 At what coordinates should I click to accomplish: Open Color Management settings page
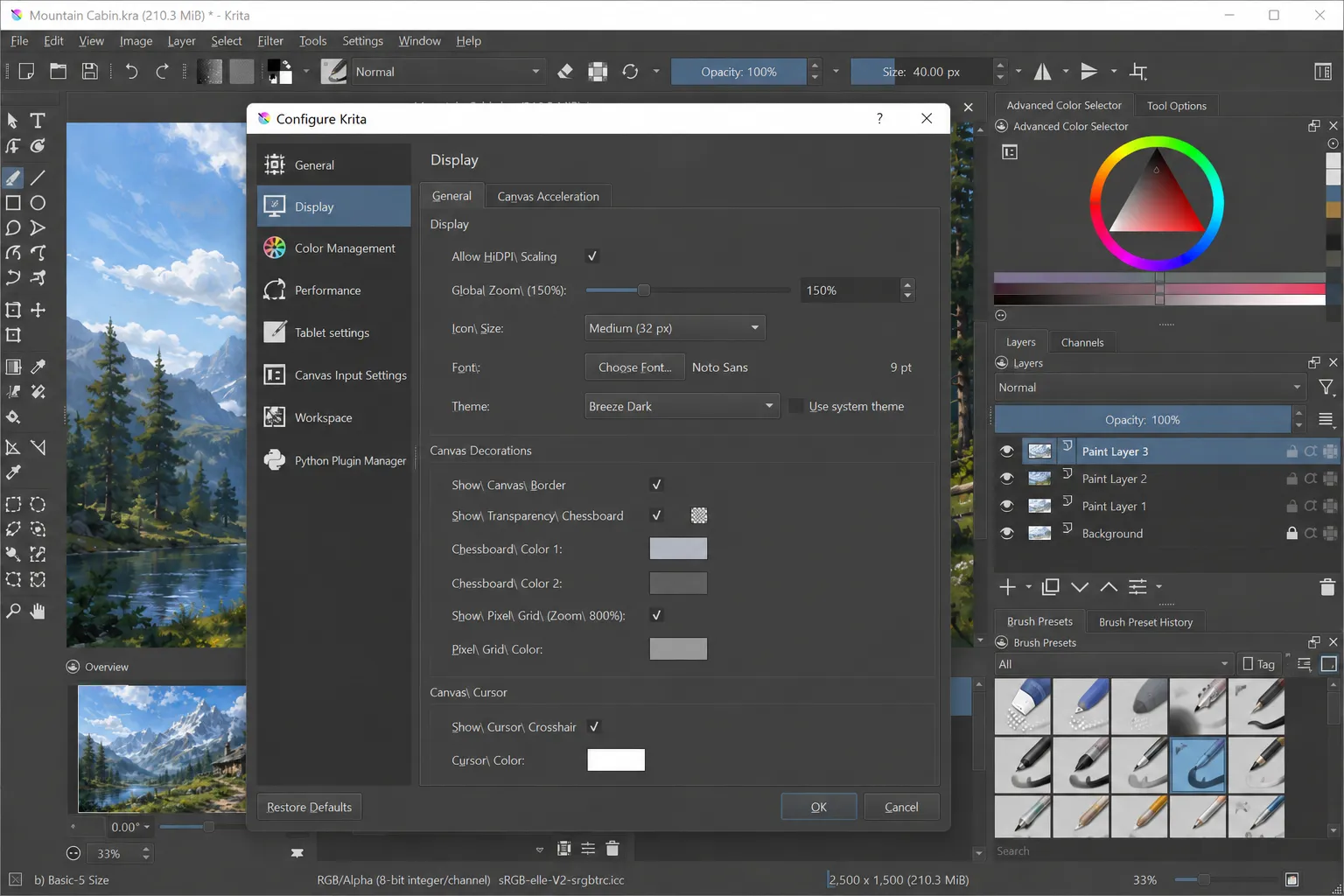coord(334,248)
